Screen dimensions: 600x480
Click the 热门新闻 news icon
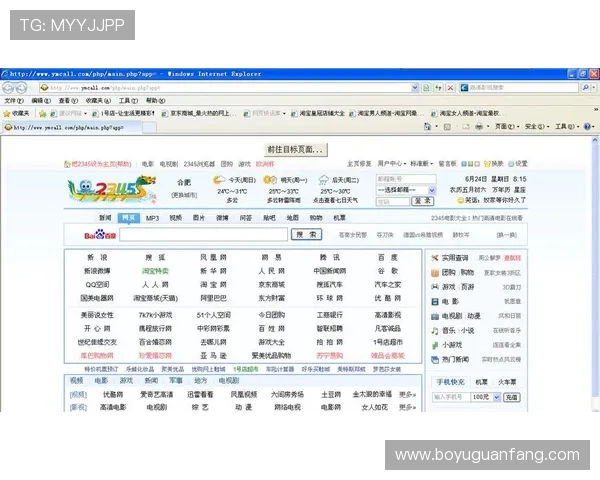click(435, 359)
